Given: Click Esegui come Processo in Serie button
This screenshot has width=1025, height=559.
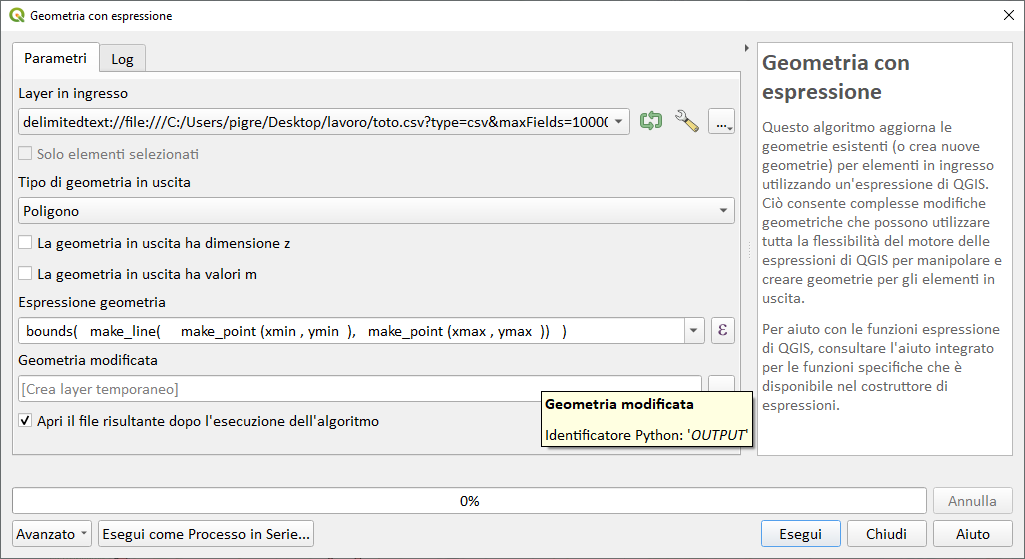Looking at the screenshot, I should 206,534.
